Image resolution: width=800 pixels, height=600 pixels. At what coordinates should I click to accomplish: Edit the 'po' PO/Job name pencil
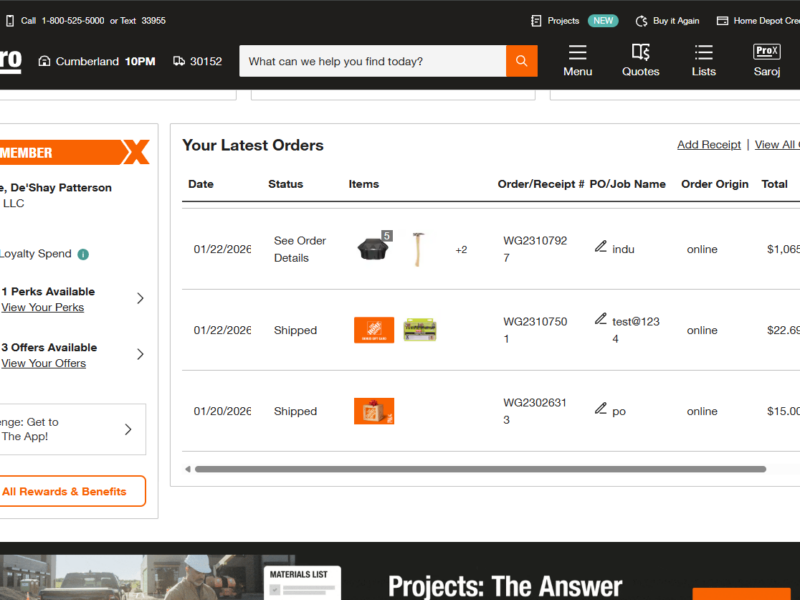pos(601,408)
